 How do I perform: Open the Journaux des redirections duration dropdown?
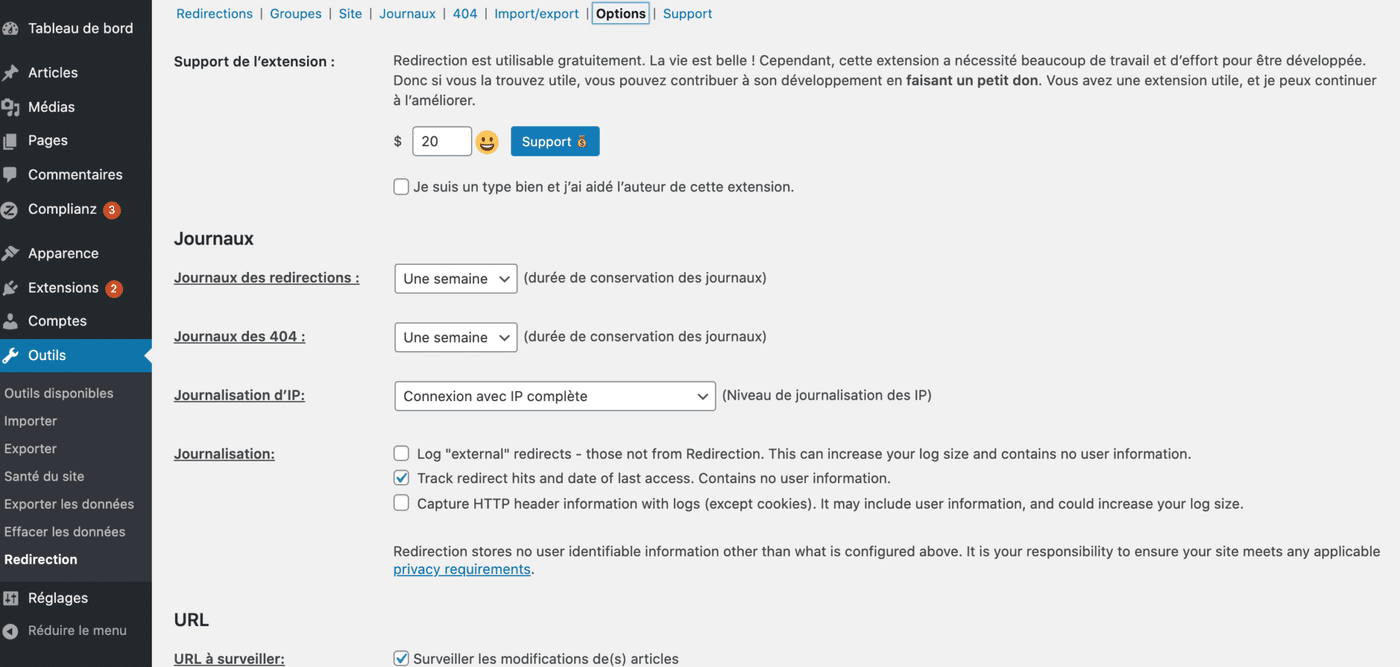point(455,278)
